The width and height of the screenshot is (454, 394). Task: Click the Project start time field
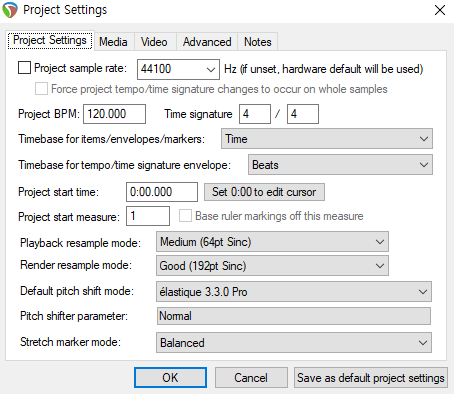[x=162, y=192]
